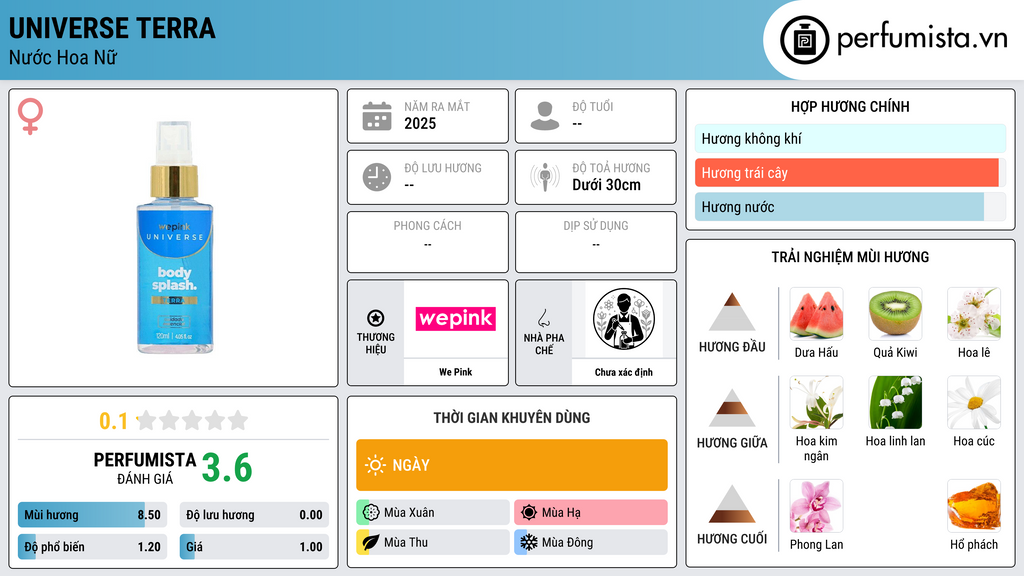The image size is (1024, 576).
Task: Open the Dưa Hấu watermelon note image
Action: pos(816,314)
